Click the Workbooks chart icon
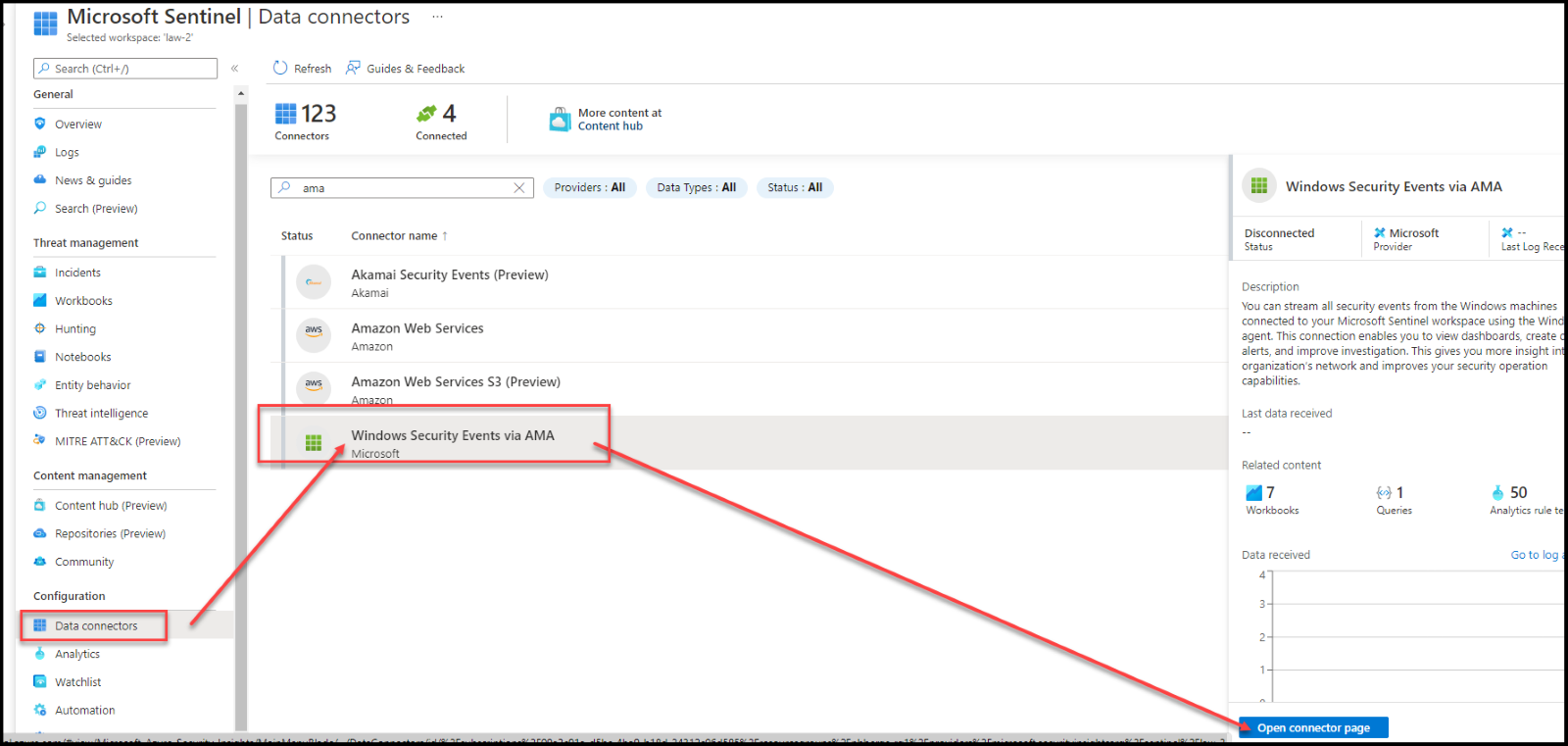The width and height of the screenshot is (1568, 746). point(40,300)
